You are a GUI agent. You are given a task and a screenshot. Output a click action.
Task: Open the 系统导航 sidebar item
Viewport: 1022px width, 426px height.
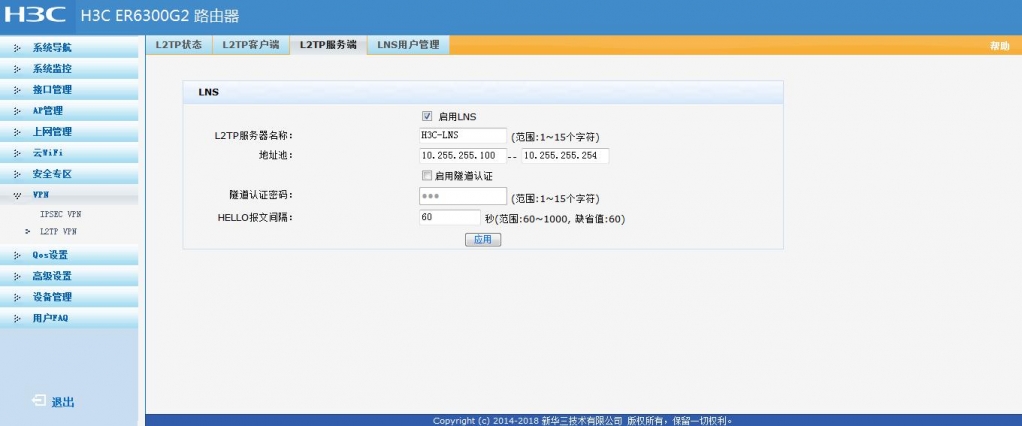69,48
